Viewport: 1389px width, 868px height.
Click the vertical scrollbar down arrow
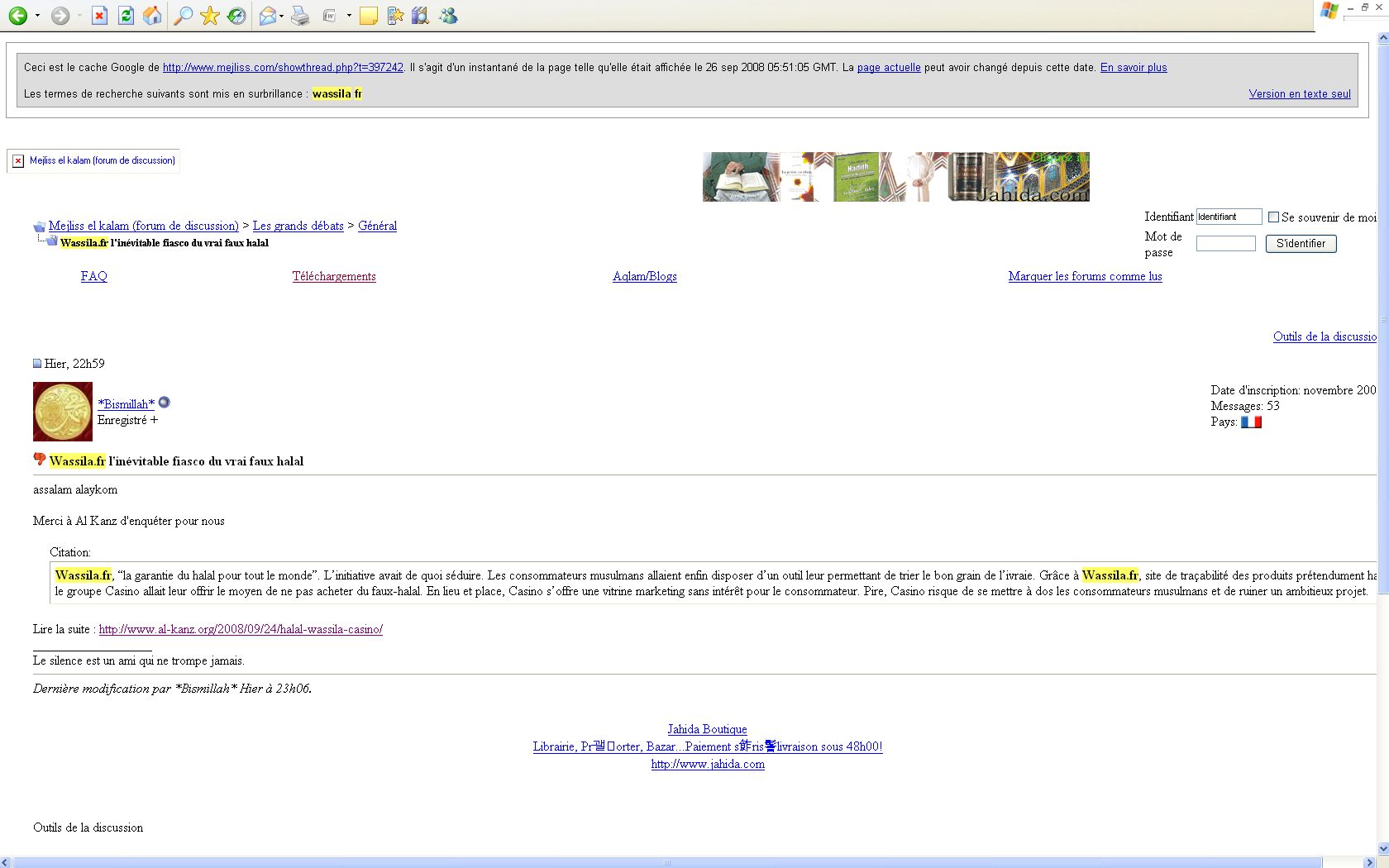tap(1382, 849)
